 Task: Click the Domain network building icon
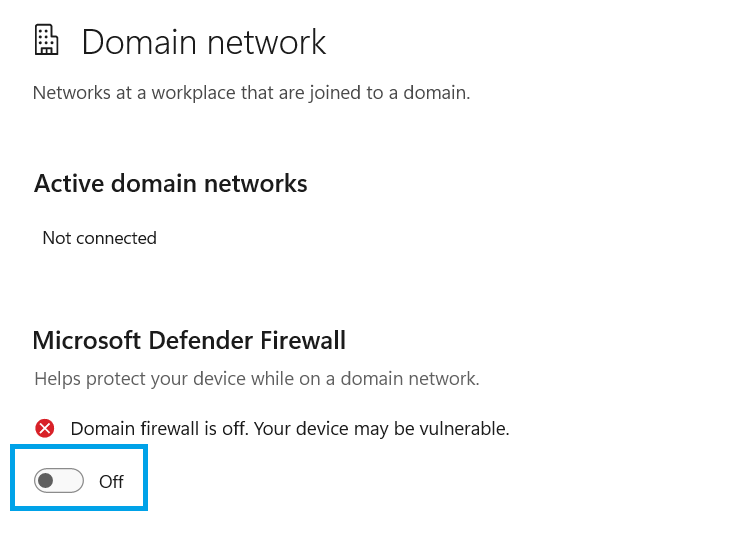click(x=45, y=41)
